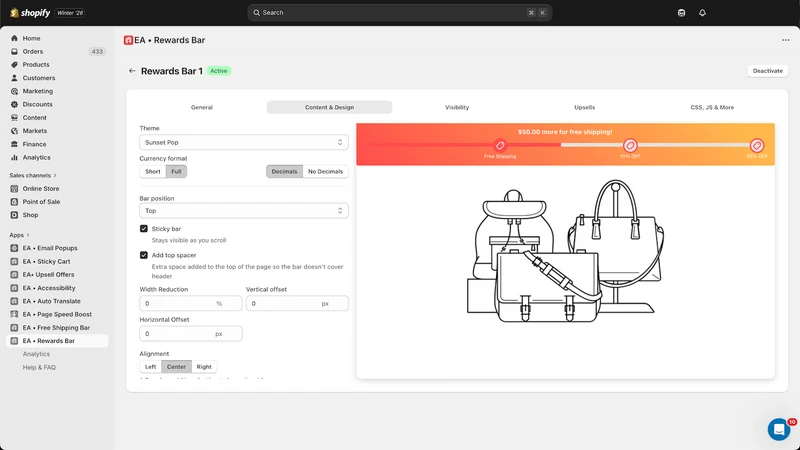Click the EA Auto Translate app icon
This screenshot has height=450, width=800.
point(14,301)
